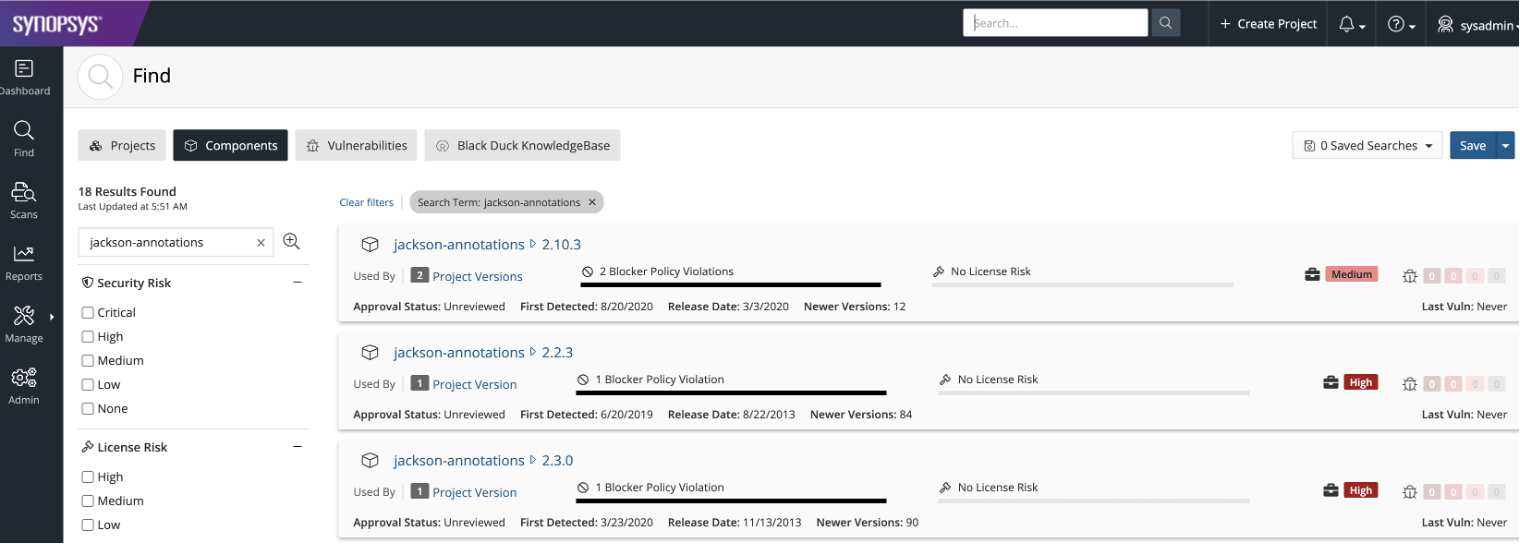Open the help question mark menu
Viewport: 1520px width, 544px height.
(x=1400, y=24)
